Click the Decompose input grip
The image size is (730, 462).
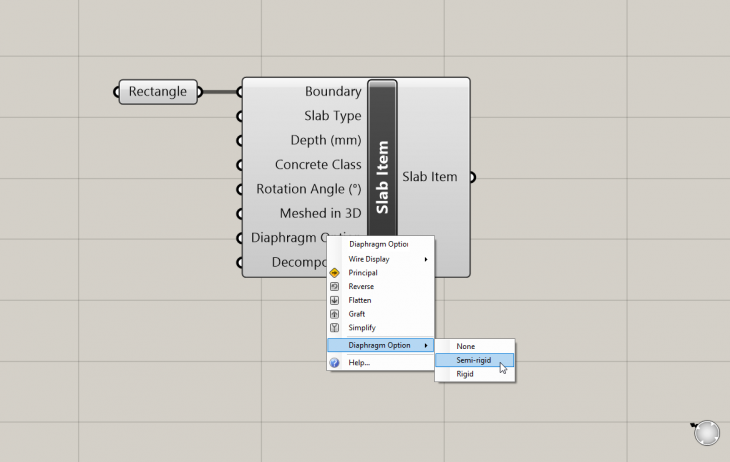click(x=240, y=262)
